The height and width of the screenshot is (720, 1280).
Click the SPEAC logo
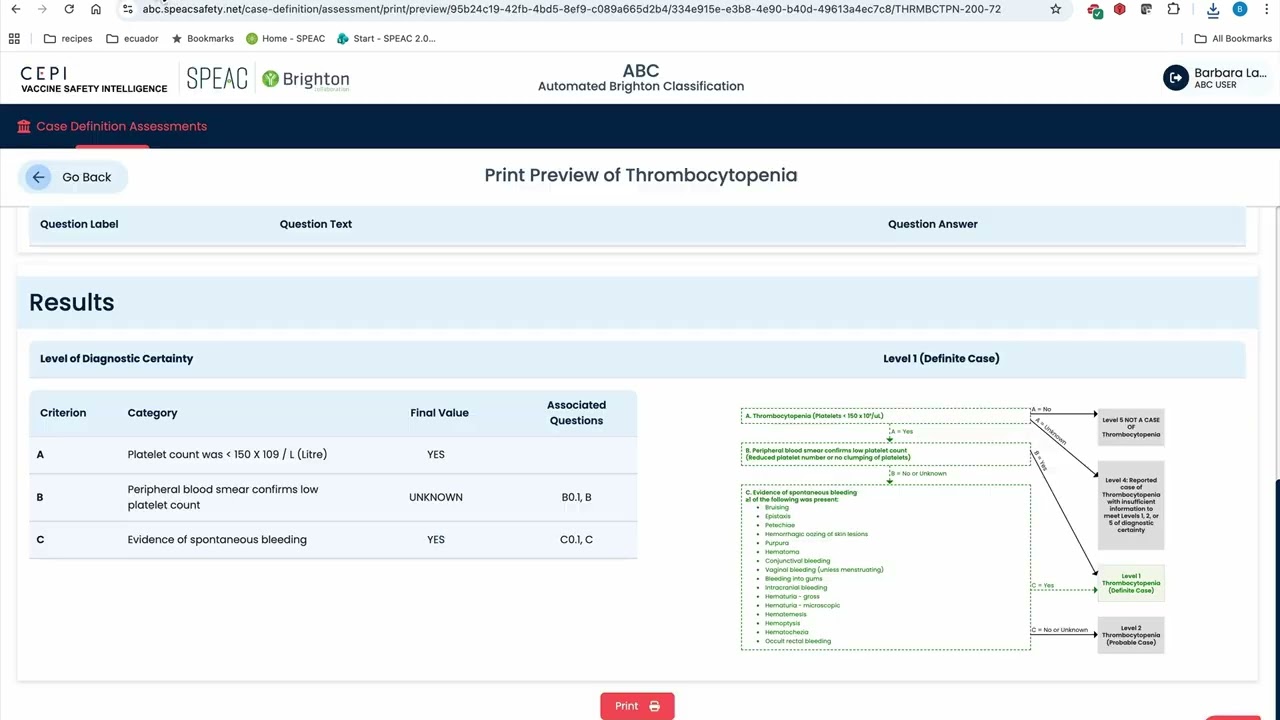pos(217,79)
